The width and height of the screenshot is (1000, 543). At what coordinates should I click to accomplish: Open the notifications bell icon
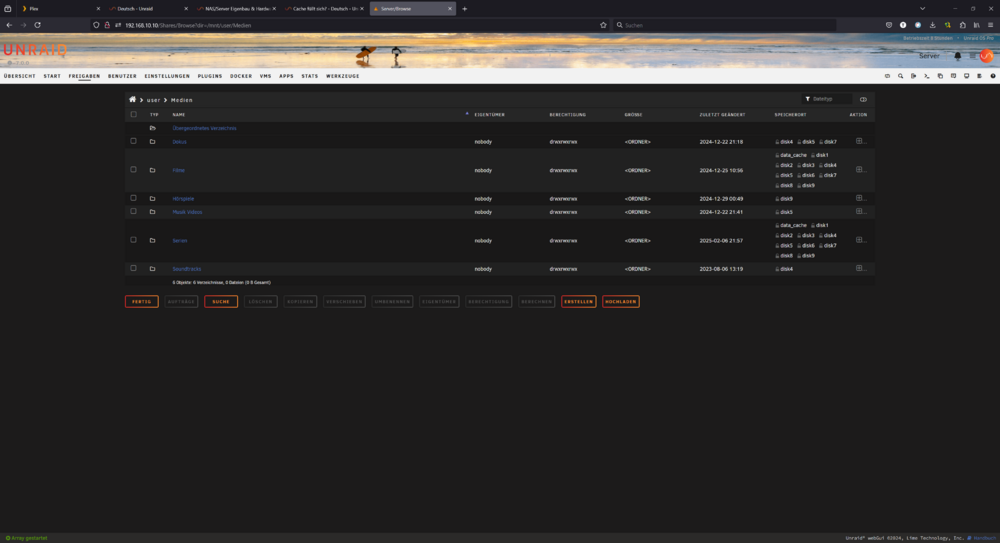(957, 56)
